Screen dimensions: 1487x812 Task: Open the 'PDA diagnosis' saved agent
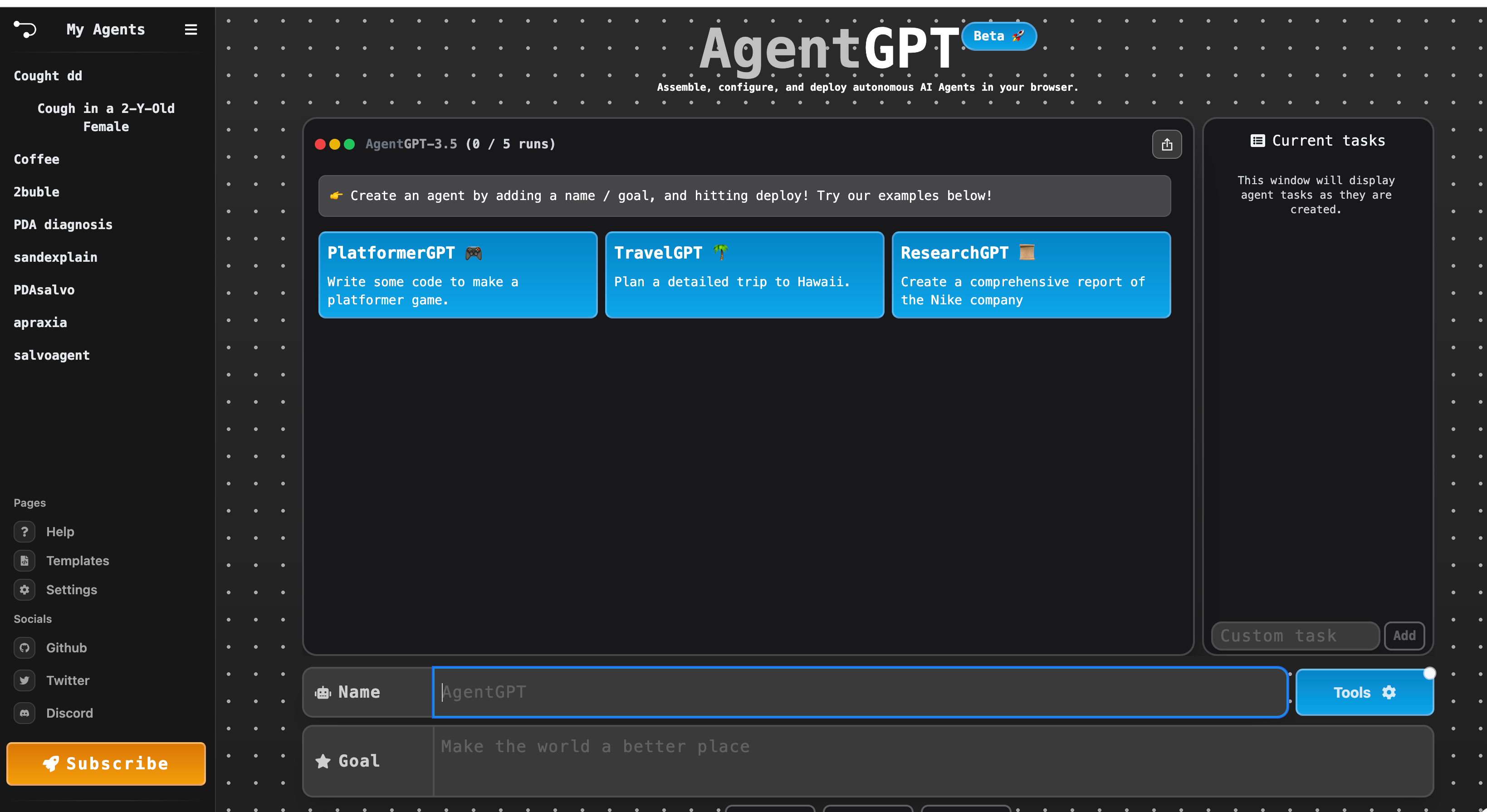click(x=63, y=225)
